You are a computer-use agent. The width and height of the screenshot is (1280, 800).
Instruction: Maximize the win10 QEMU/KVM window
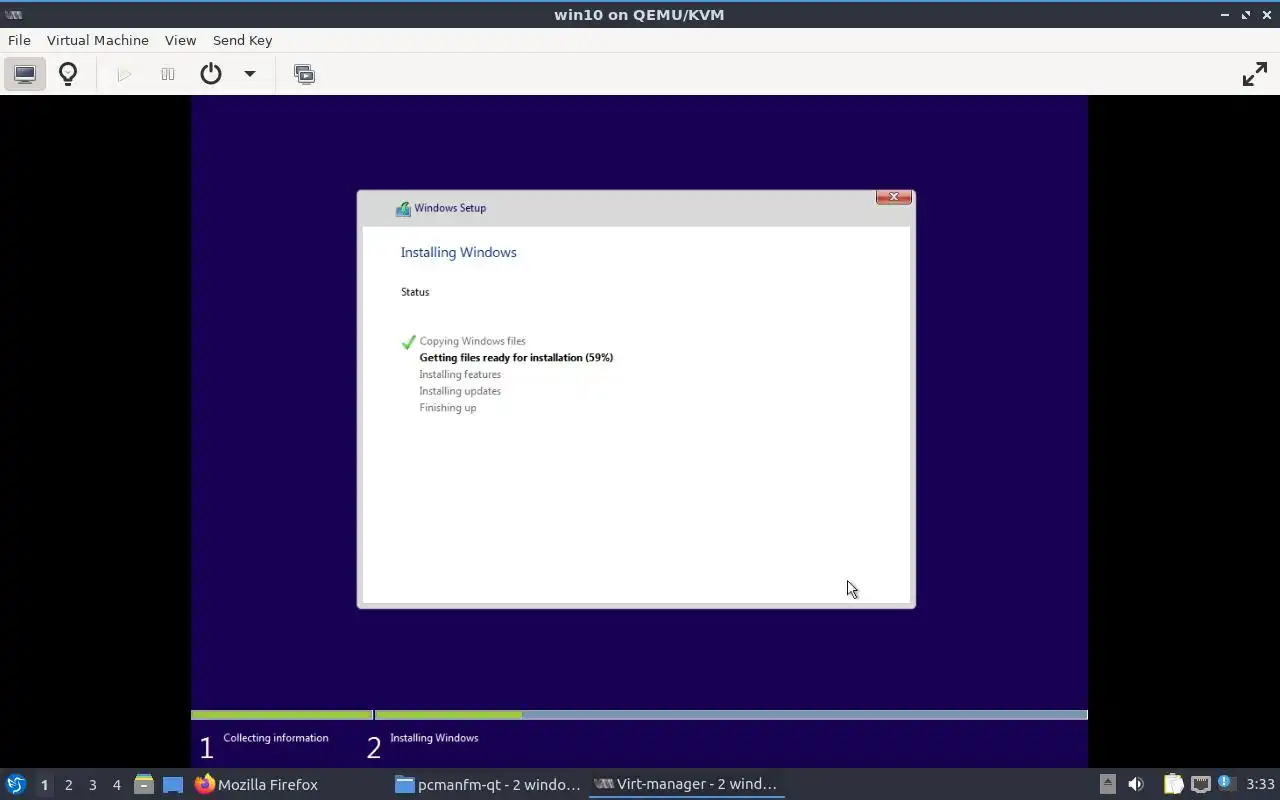point(1246,15)
